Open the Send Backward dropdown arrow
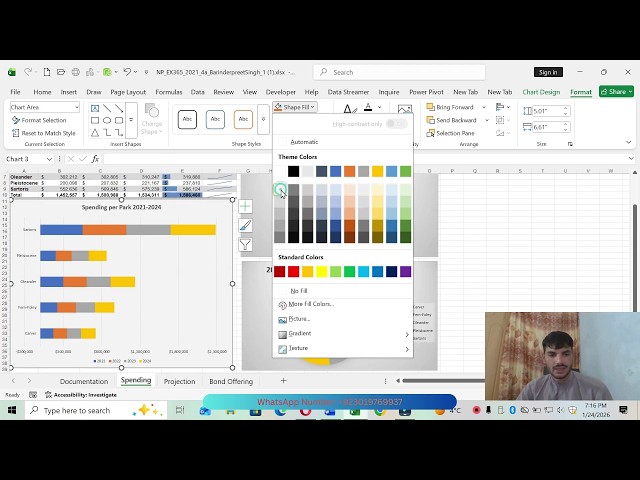This screenshot has width=640, height=480. coord(487,120)
